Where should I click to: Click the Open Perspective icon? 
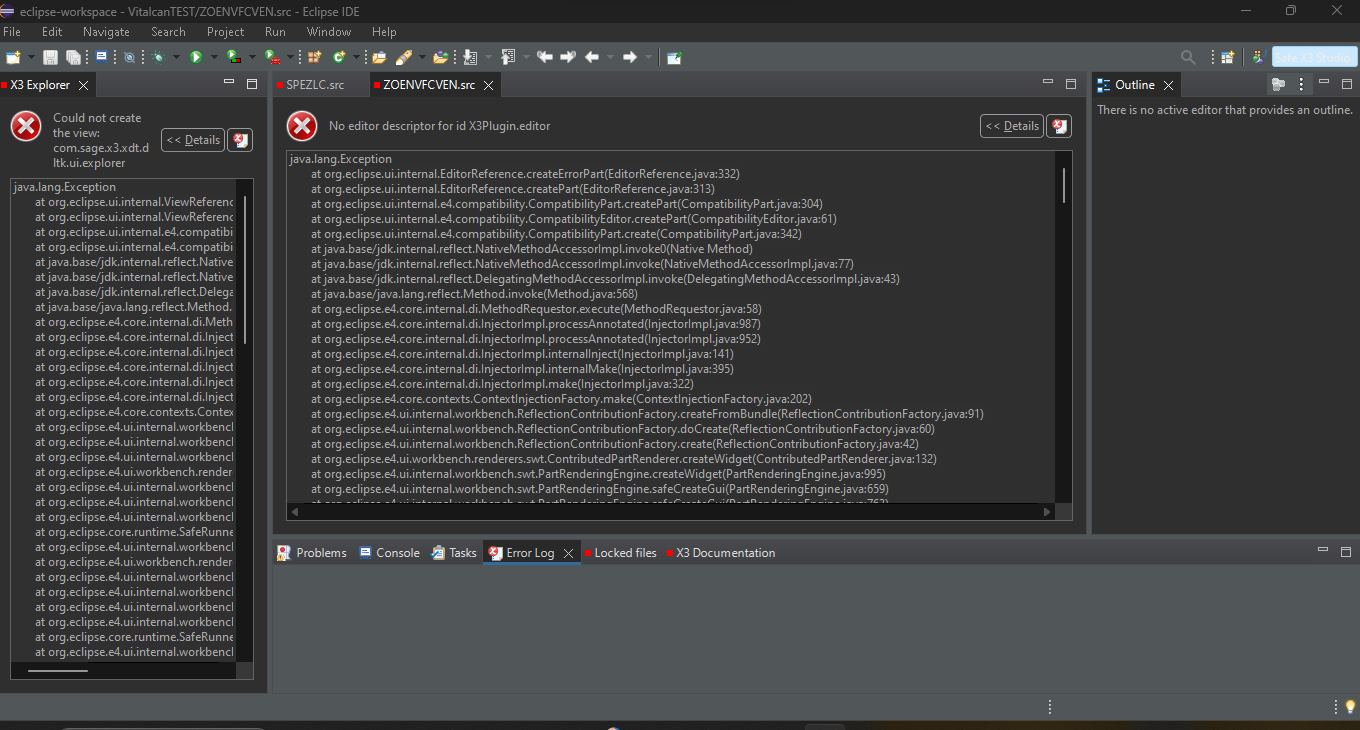1228,57
